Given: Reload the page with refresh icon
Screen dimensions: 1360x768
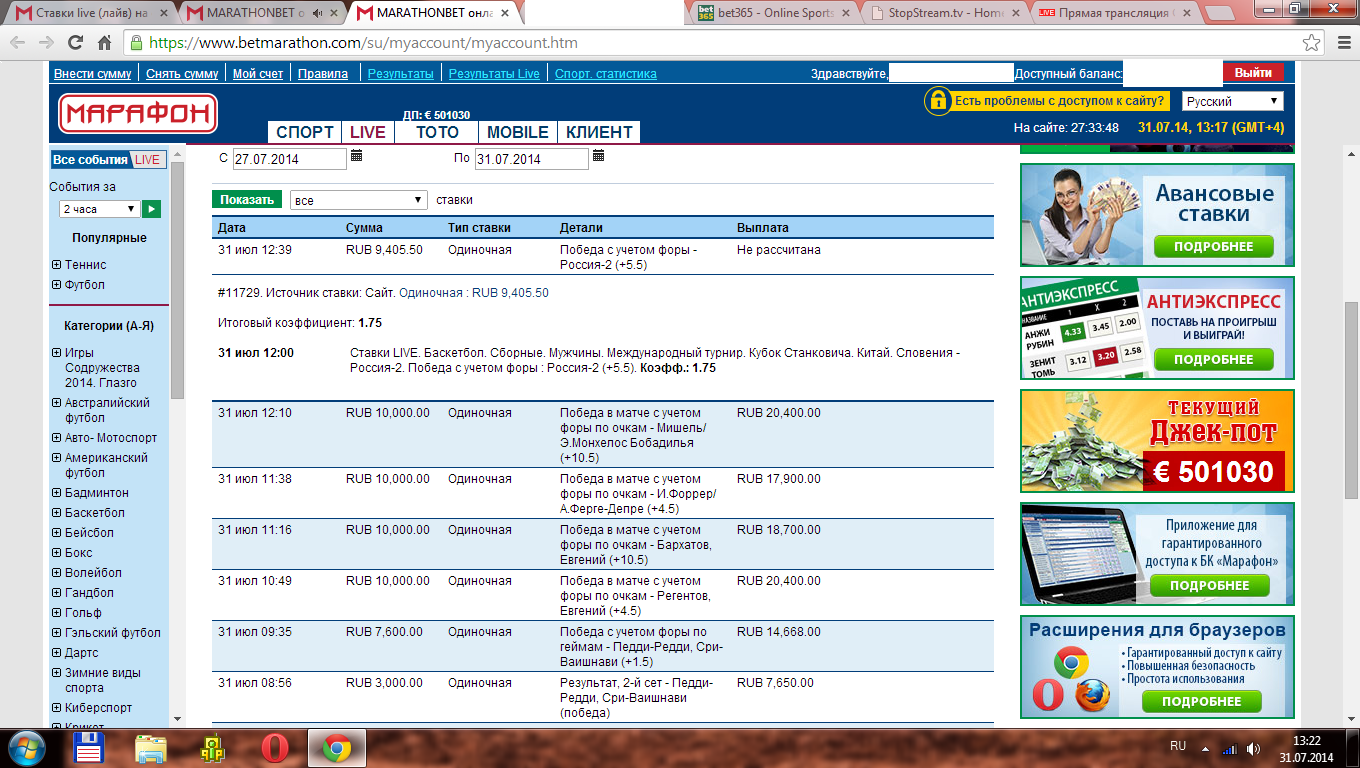Looking at the screenshot, I should tap(75, 43).
